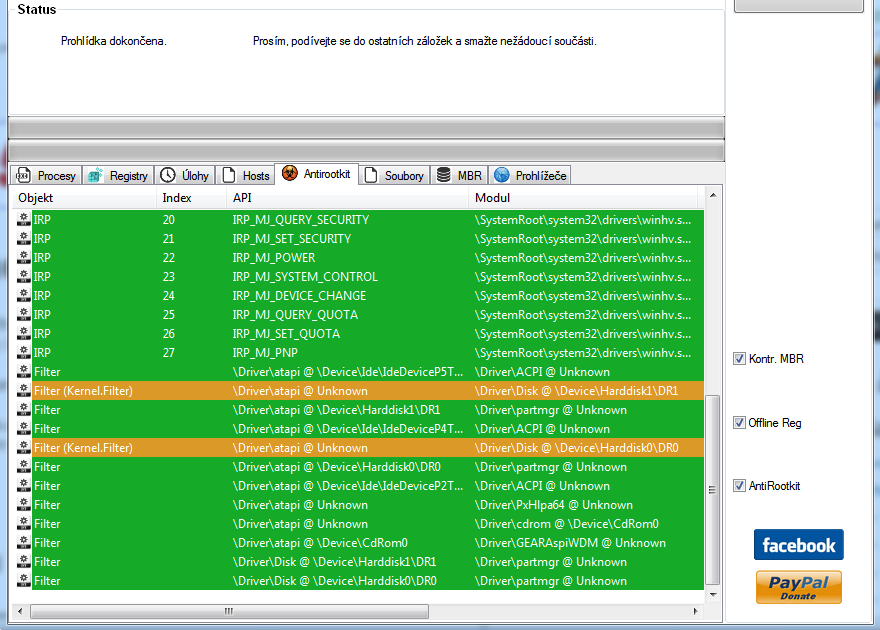The width and height of the screenshot is (880, 630).
Task: Switch to the Registry tab
Action: (x=118, y=176)
